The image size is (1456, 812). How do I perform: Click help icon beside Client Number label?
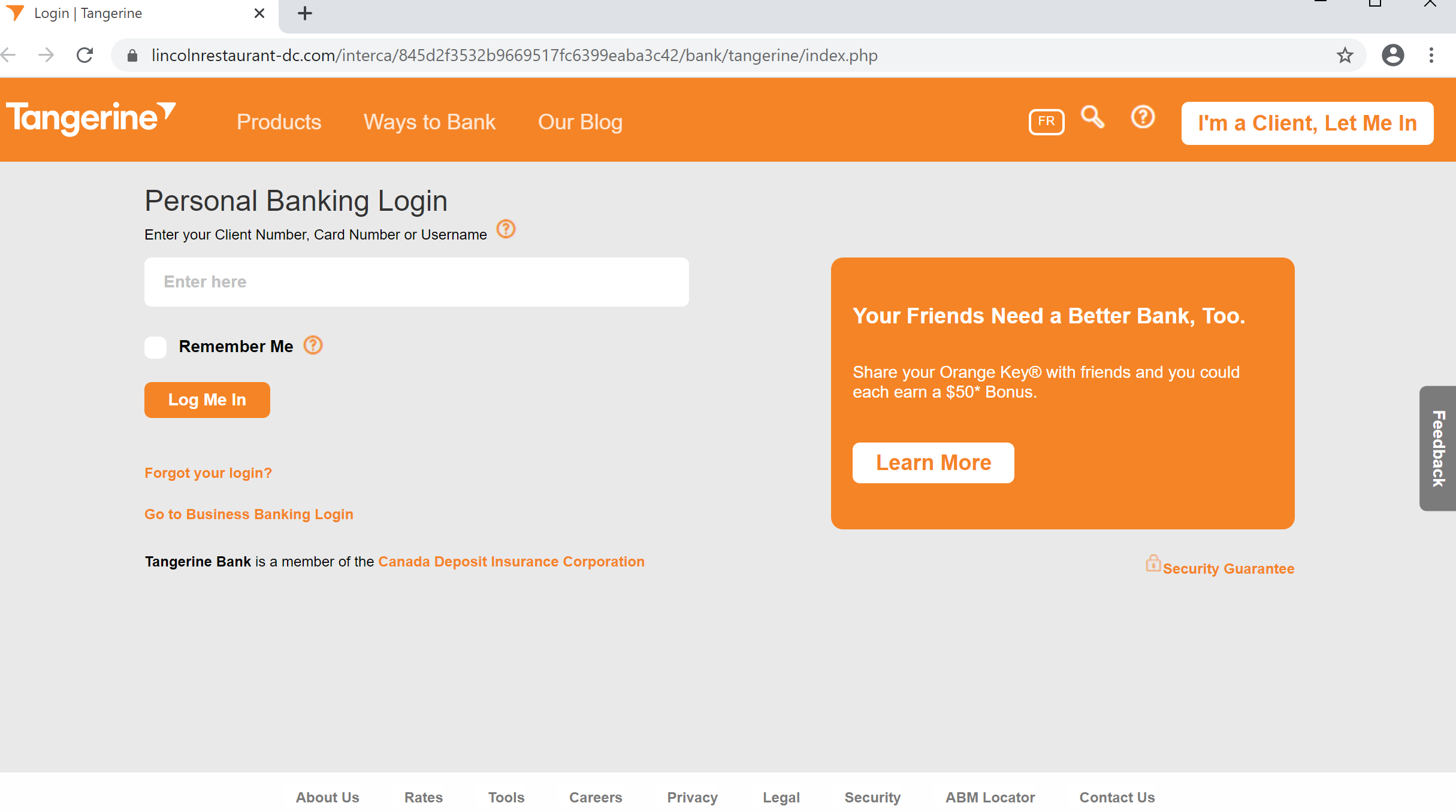point(506,229)
